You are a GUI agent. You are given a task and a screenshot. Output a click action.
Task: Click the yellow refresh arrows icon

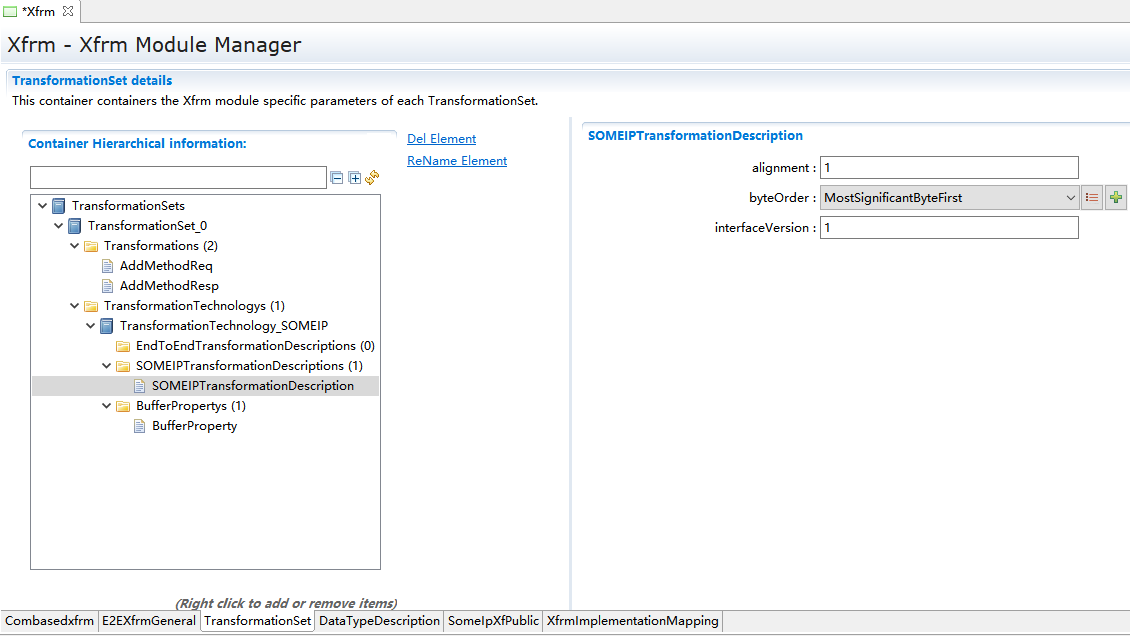click(372, 177)
